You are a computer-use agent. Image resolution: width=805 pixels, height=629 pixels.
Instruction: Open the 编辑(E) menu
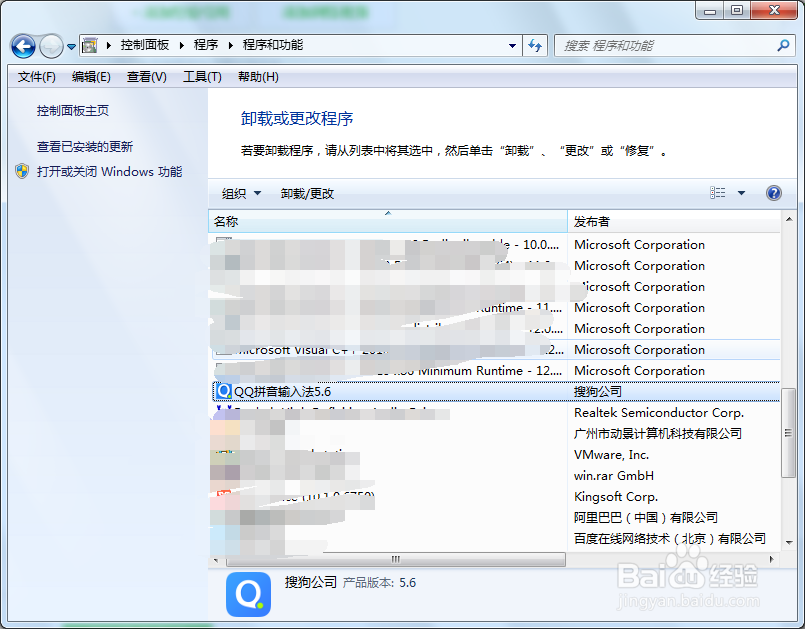[91, 77]
